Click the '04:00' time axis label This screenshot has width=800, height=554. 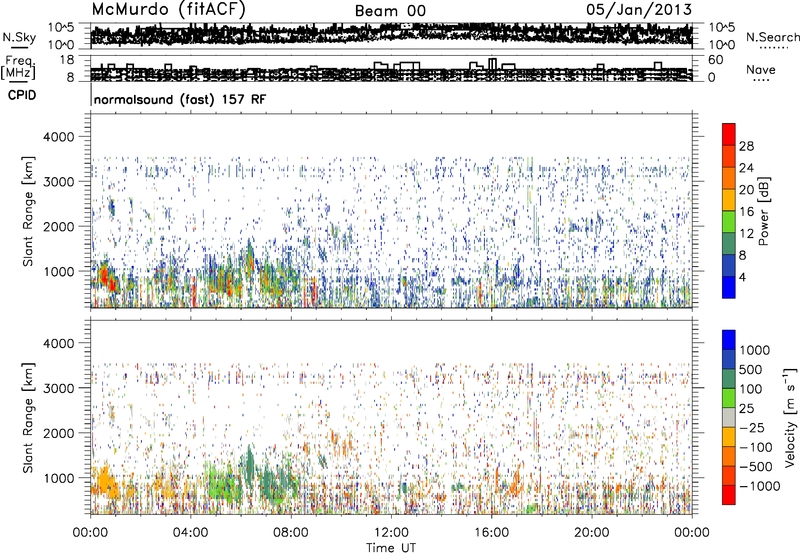tap(190, 533)
